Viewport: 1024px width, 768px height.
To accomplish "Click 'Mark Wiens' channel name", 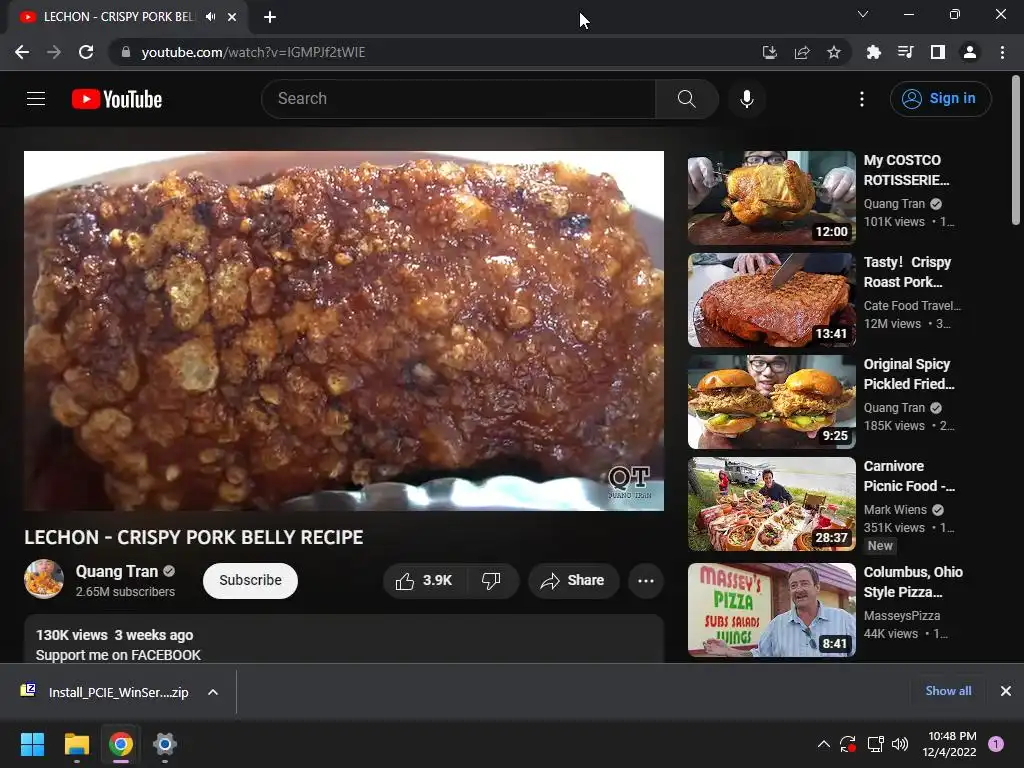I will [x=895, y=510].
